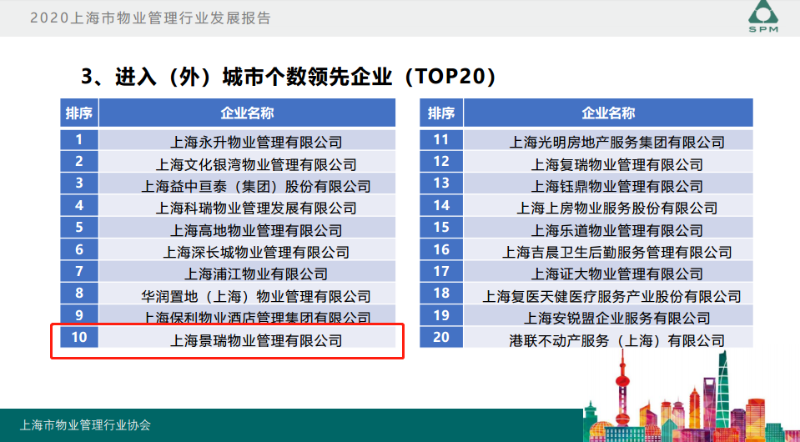Click rank number 10 cell

point(79,337)
